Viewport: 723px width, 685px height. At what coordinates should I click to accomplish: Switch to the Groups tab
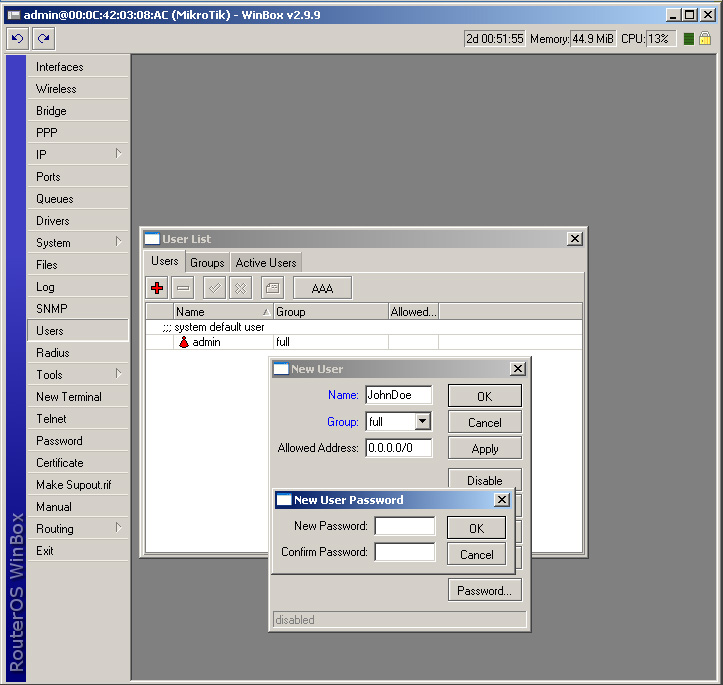coord(207,263)
